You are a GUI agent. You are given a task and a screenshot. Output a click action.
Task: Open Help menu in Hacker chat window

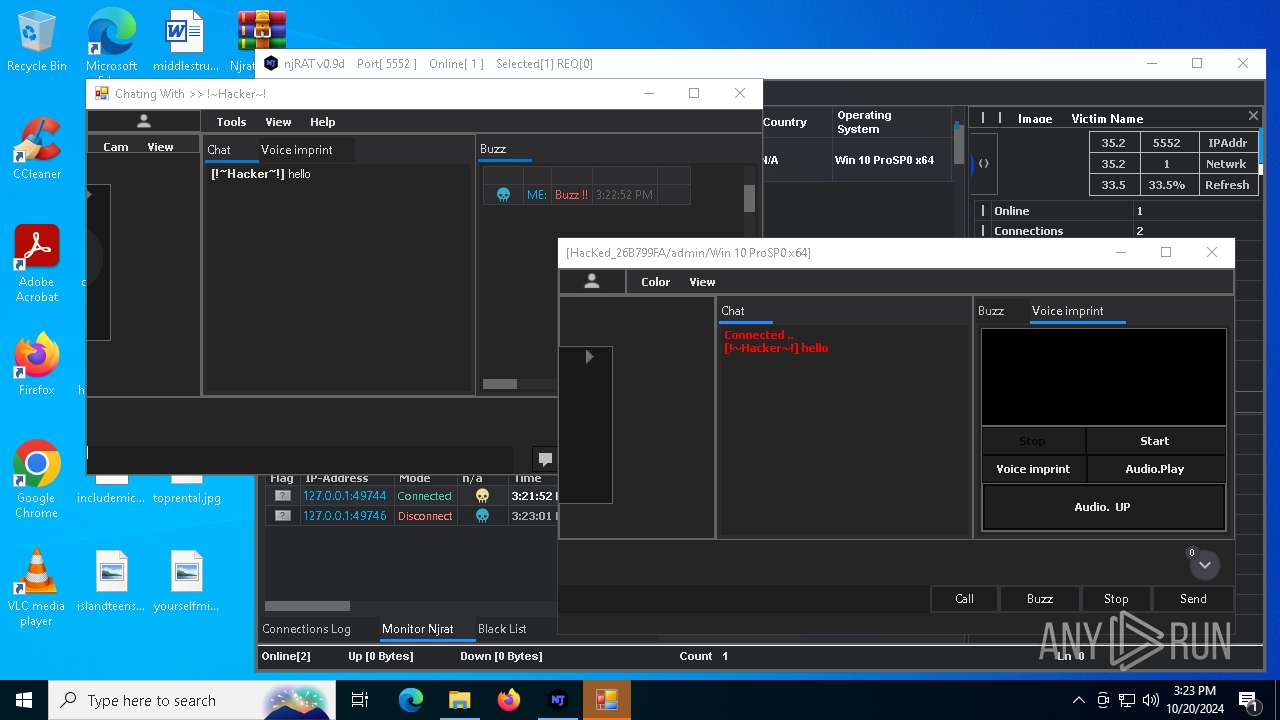pyautogui.click(x=322, y=122)
